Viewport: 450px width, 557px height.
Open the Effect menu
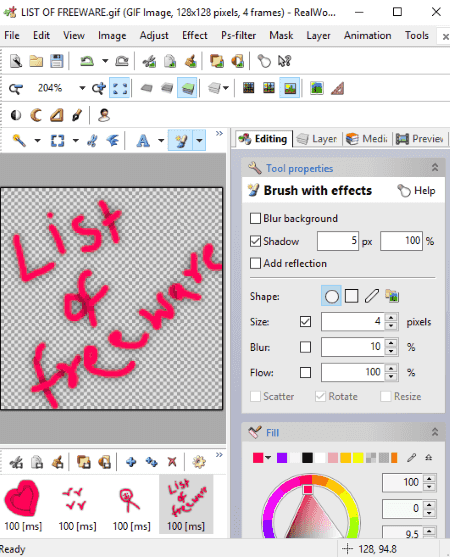pyautogui.click(x=195, y=36)
